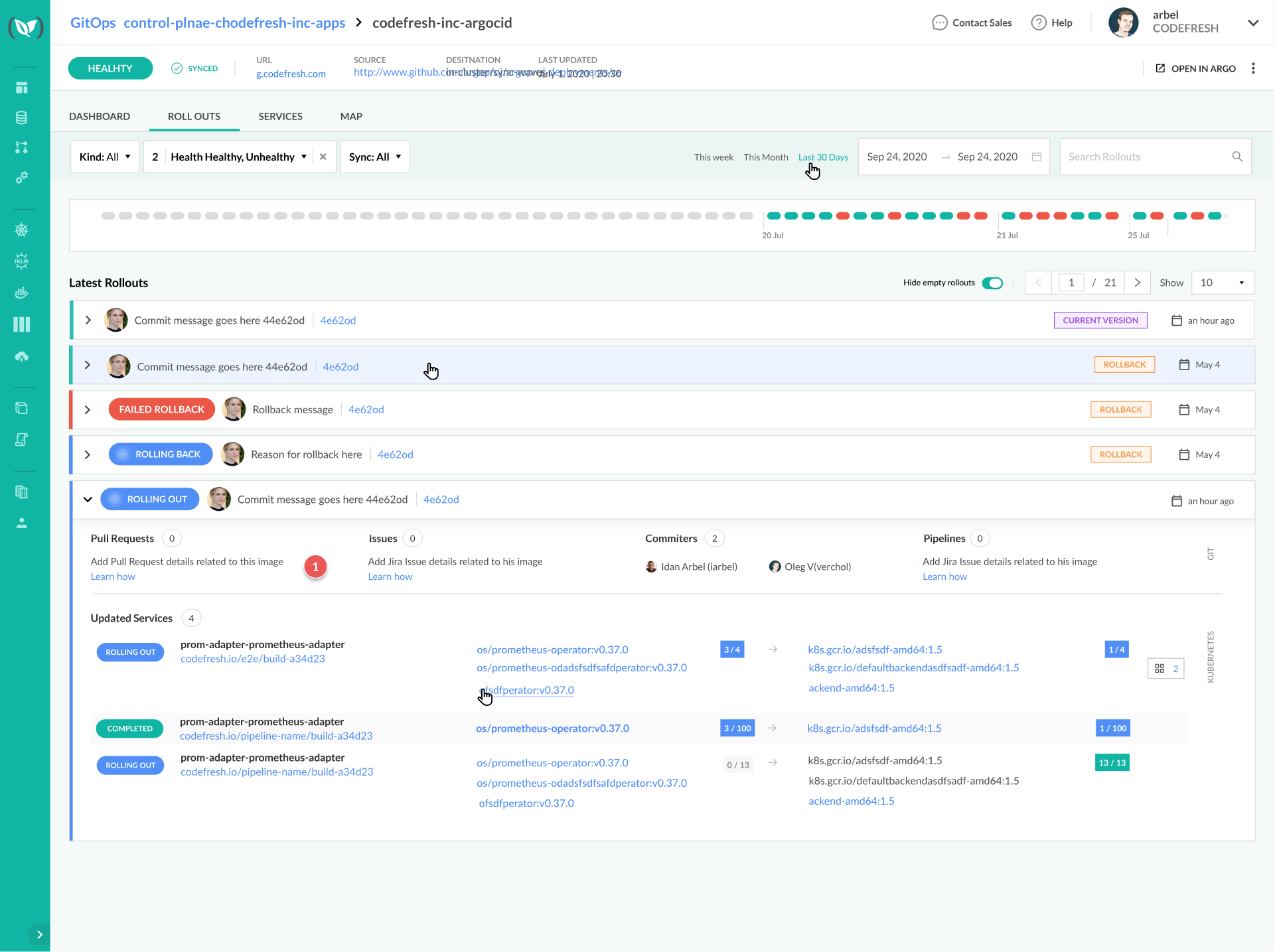
Task: Open the Sync: All dropdown
Action: (375, 157)
